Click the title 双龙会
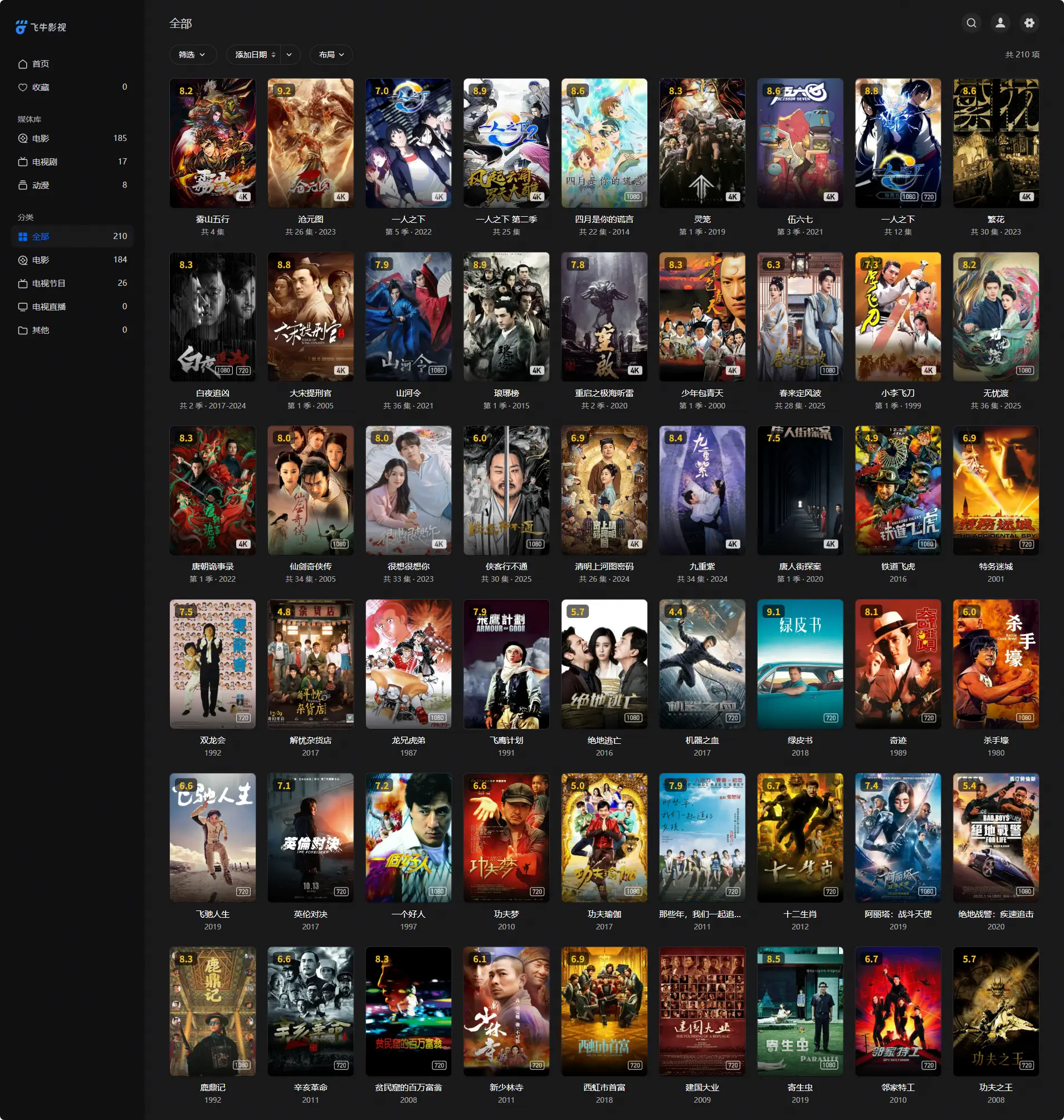The width and height of the screenshot is (1064, 1120). point(213,741)
